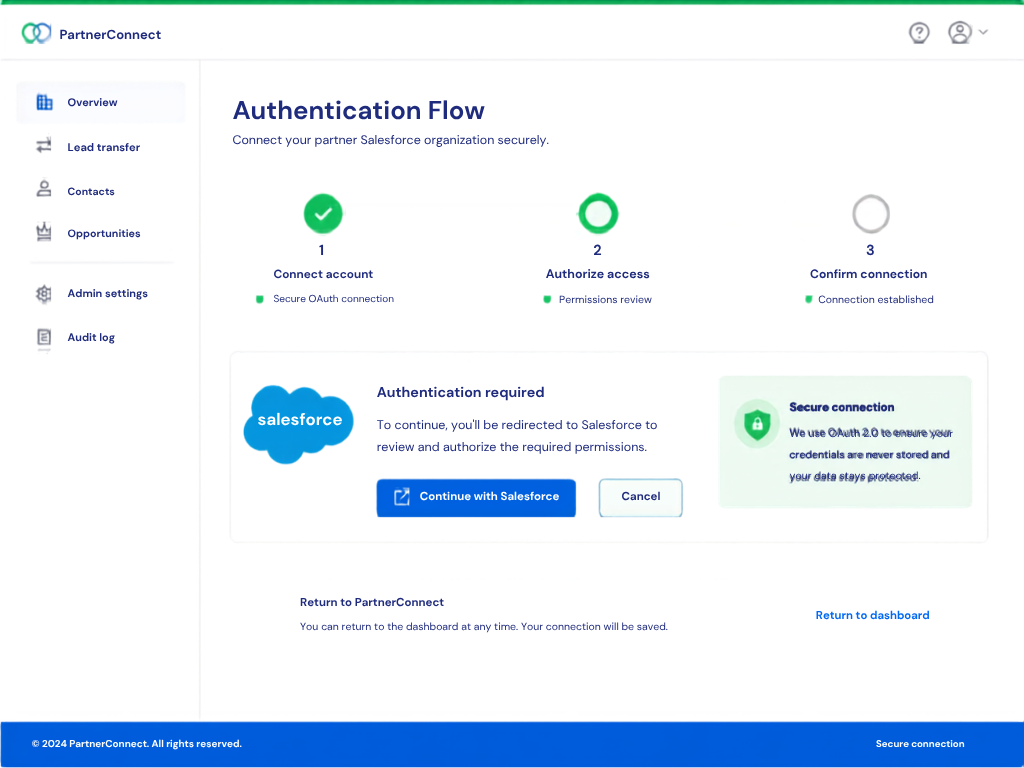Click the Authentication Flow page title

tap(359, 110)
